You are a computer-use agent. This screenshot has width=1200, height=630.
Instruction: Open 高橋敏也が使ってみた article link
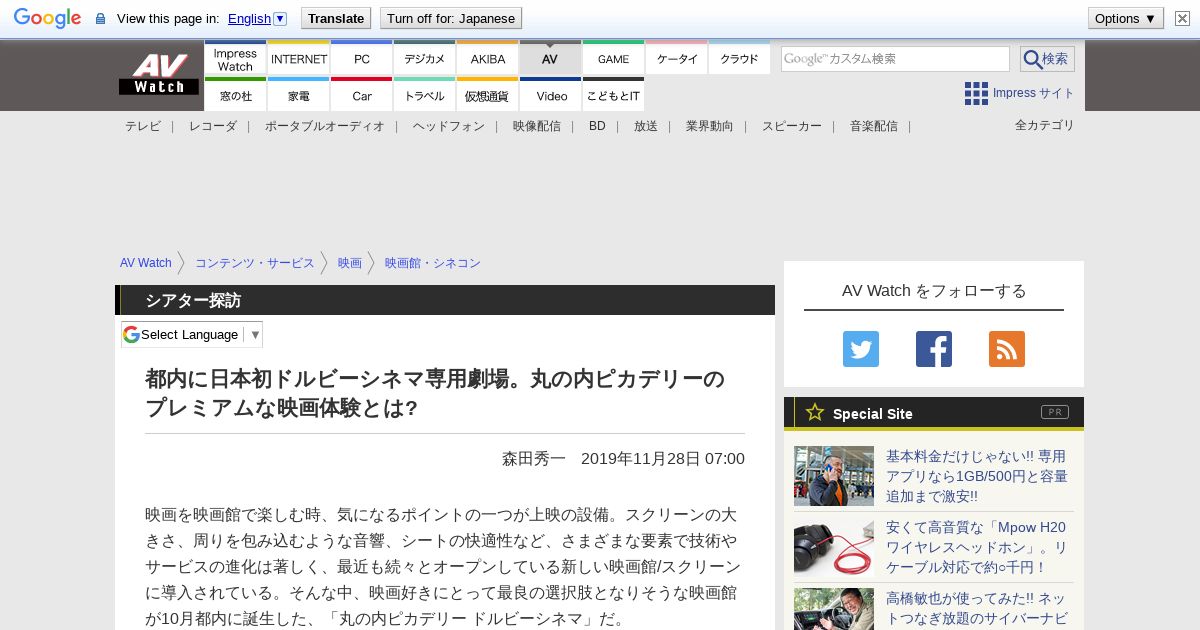977,609
